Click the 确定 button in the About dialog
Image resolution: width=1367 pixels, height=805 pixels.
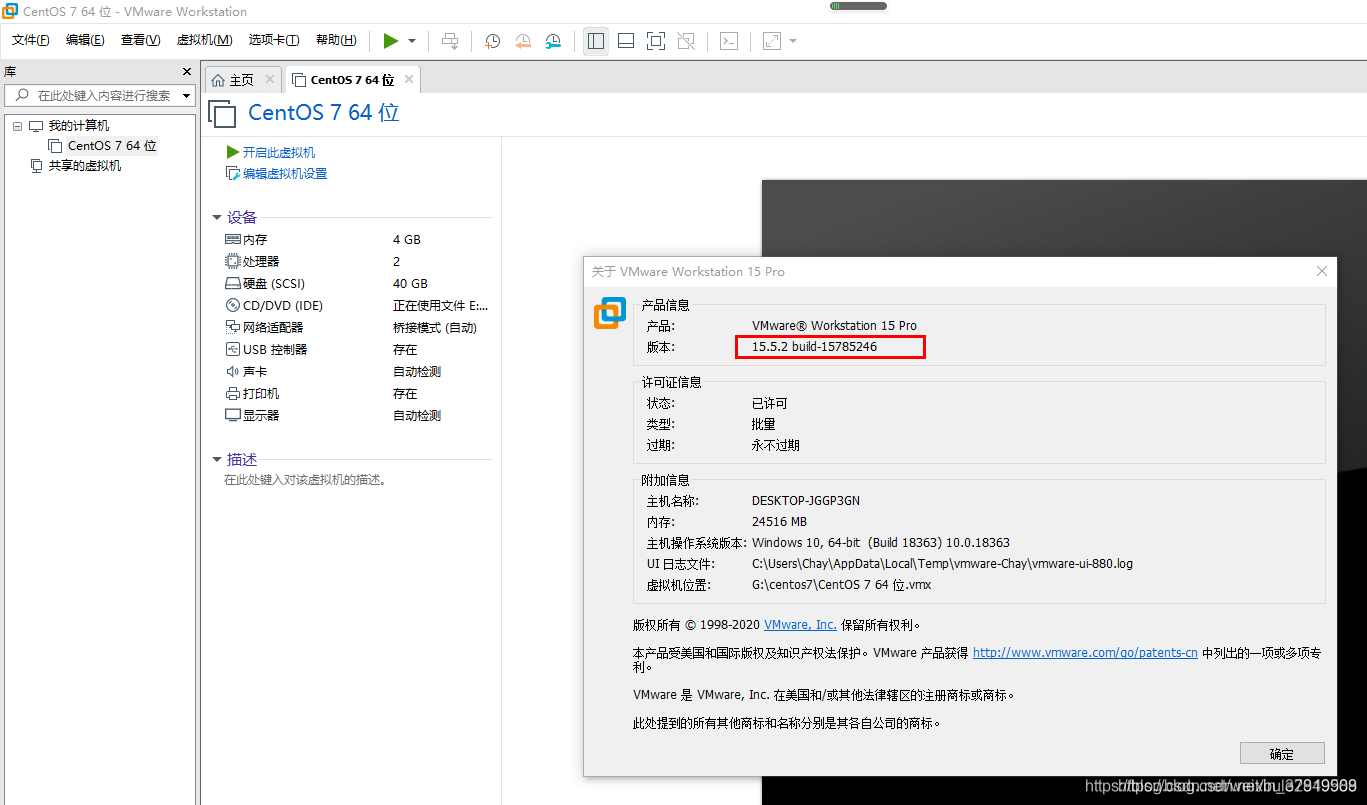click(x=1282, y=753)
